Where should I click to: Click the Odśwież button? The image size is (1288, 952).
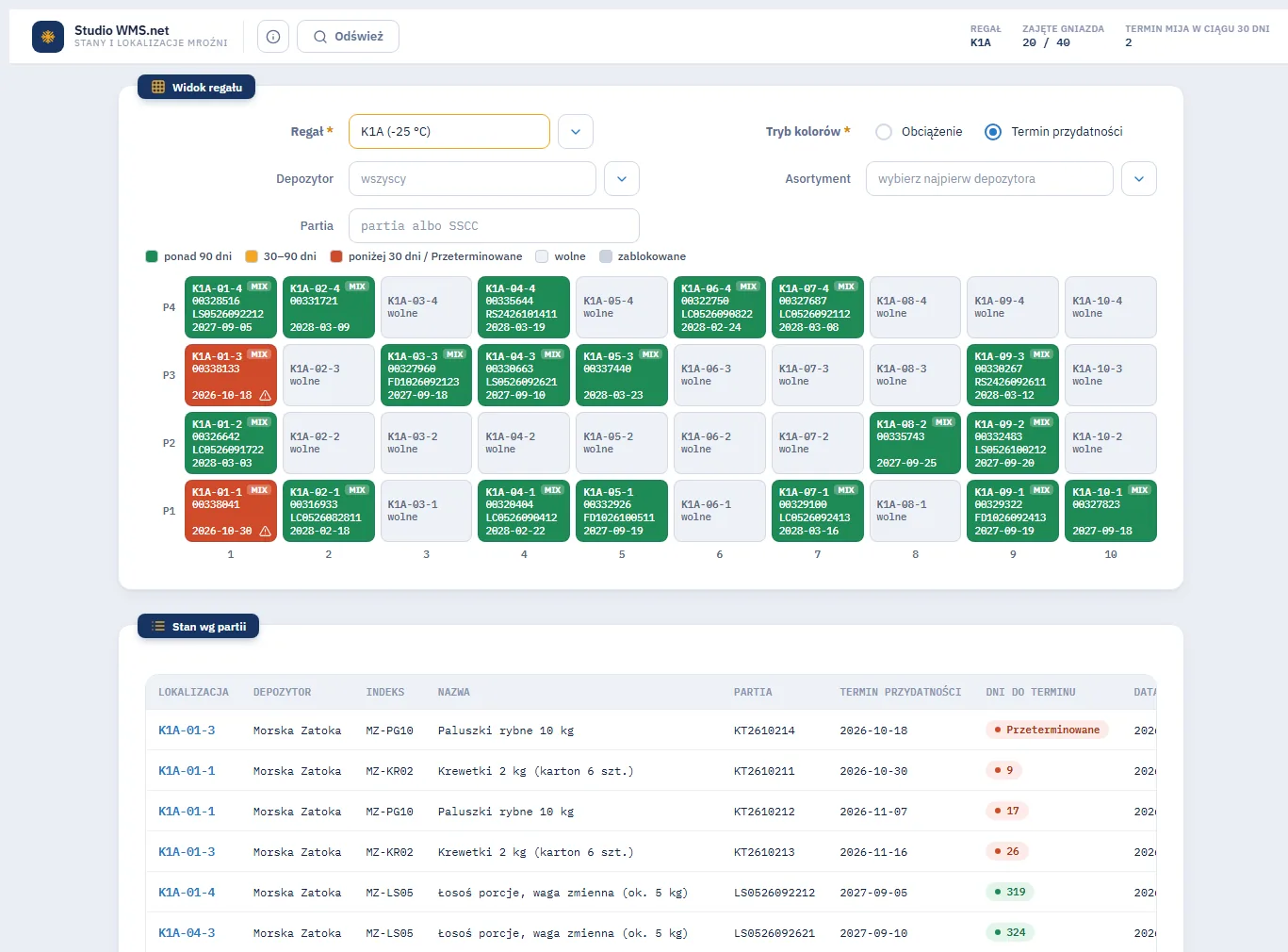(x=348, y=37)
